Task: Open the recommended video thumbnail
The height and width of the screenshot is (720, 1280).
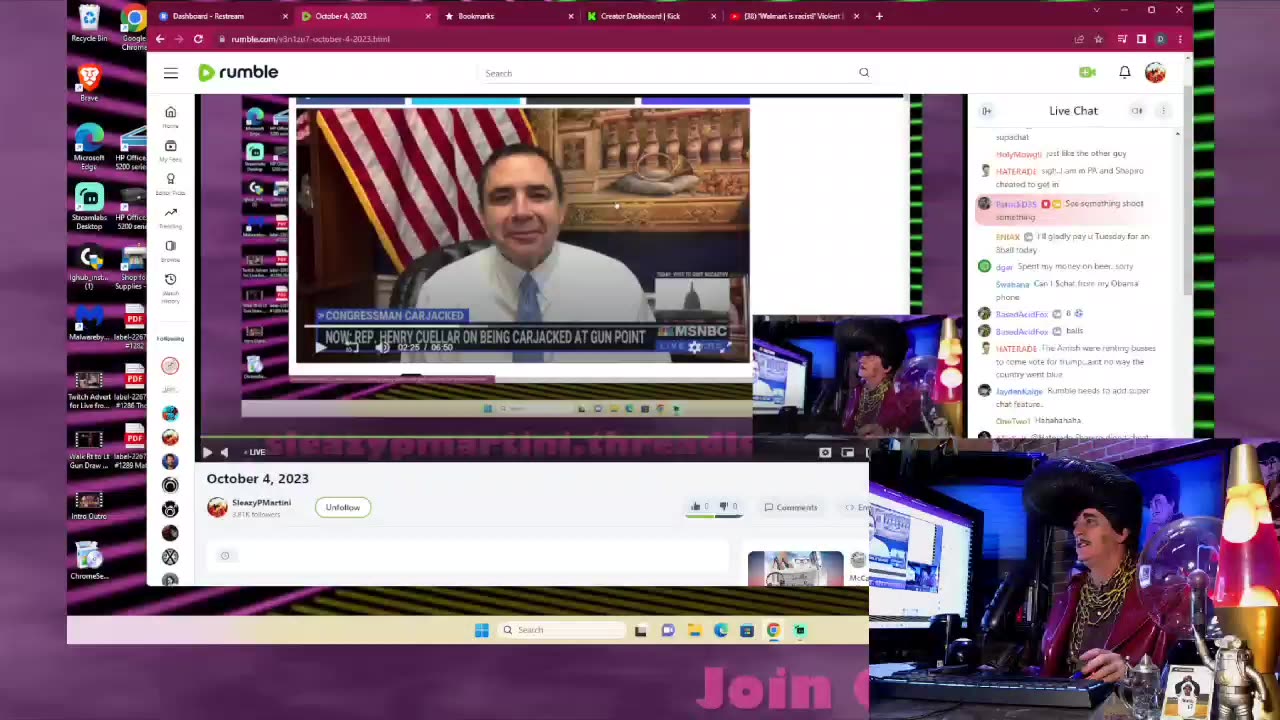Action: pos(795,568)
